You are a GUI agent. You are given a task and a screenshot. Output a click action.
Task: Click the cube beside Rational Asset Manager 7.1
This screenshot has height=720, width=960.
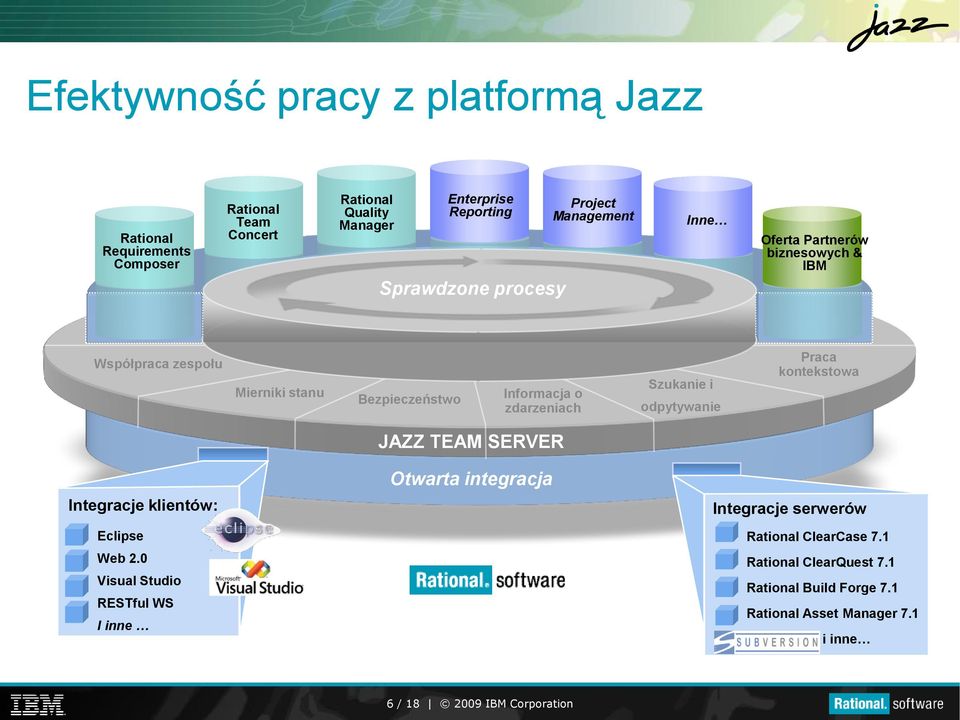726,615
